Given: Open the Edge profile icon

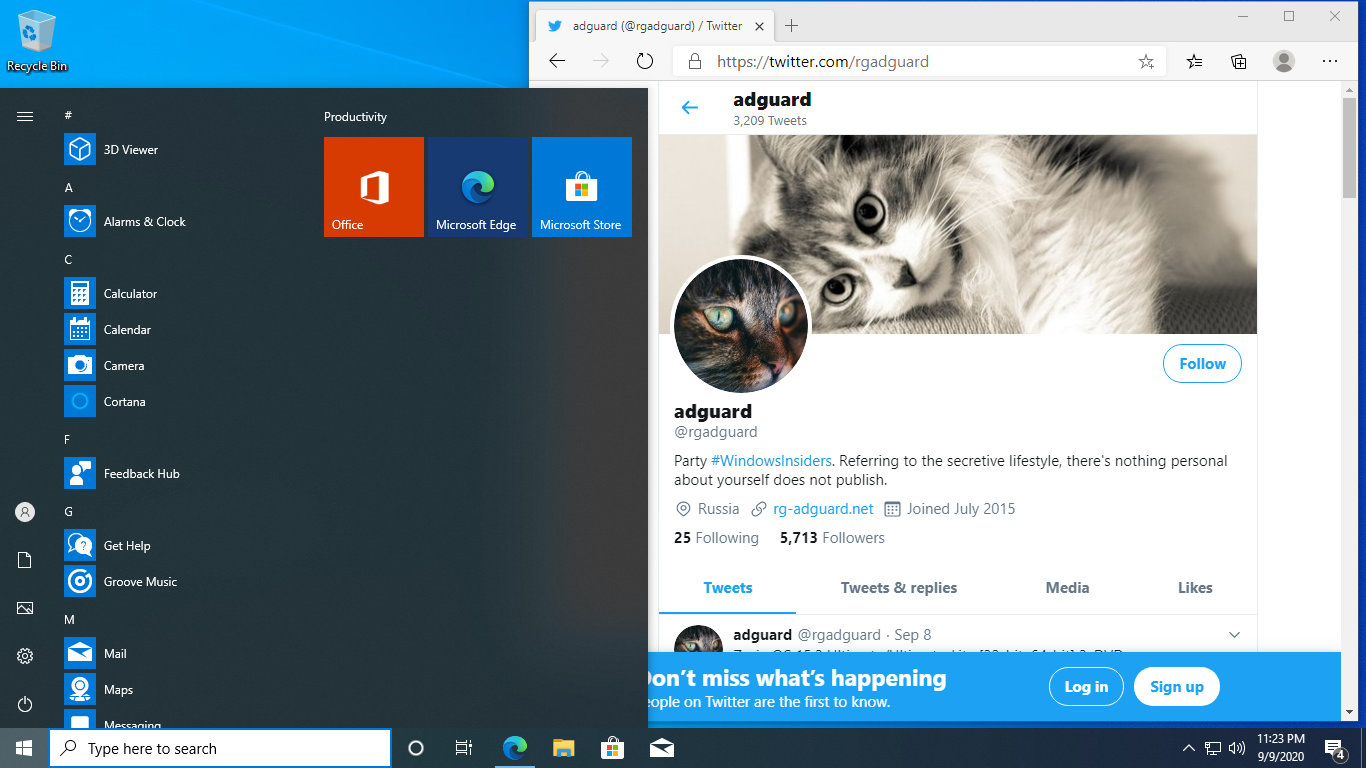Looking at the screenshot, I should click(1284, 61).
